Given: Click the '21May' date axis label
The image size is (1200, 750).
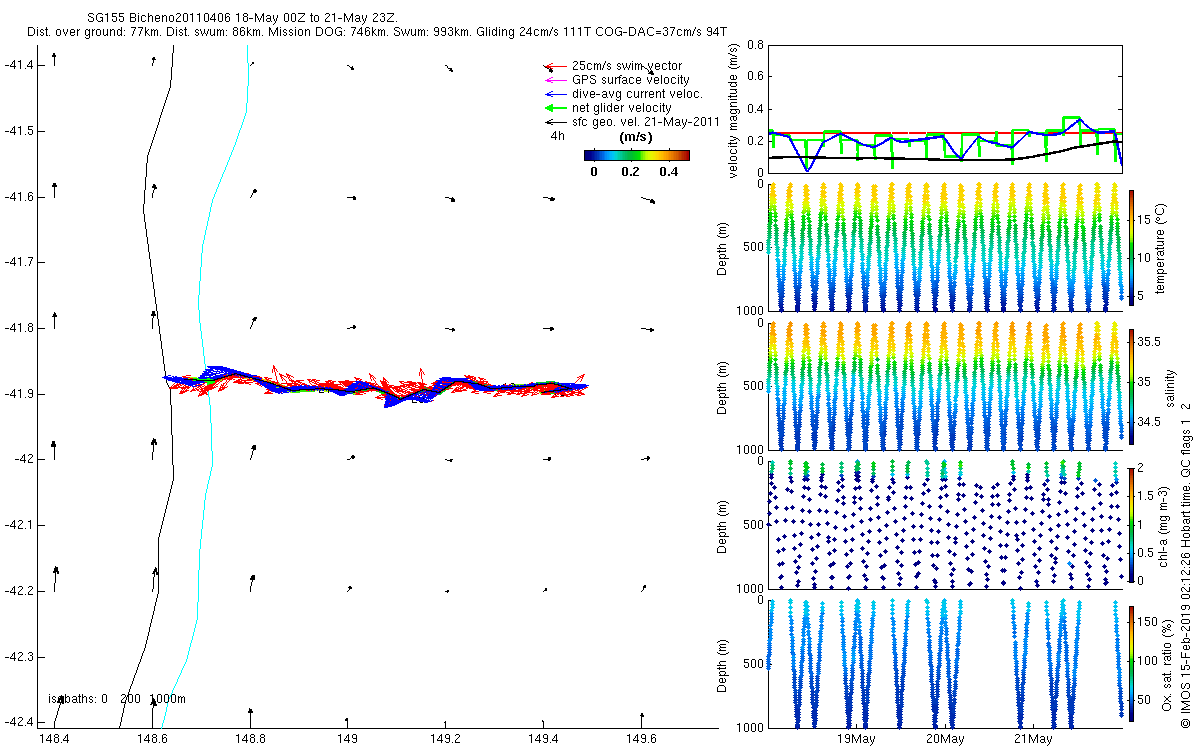Looking at the screenshot, I should 1032,739.
